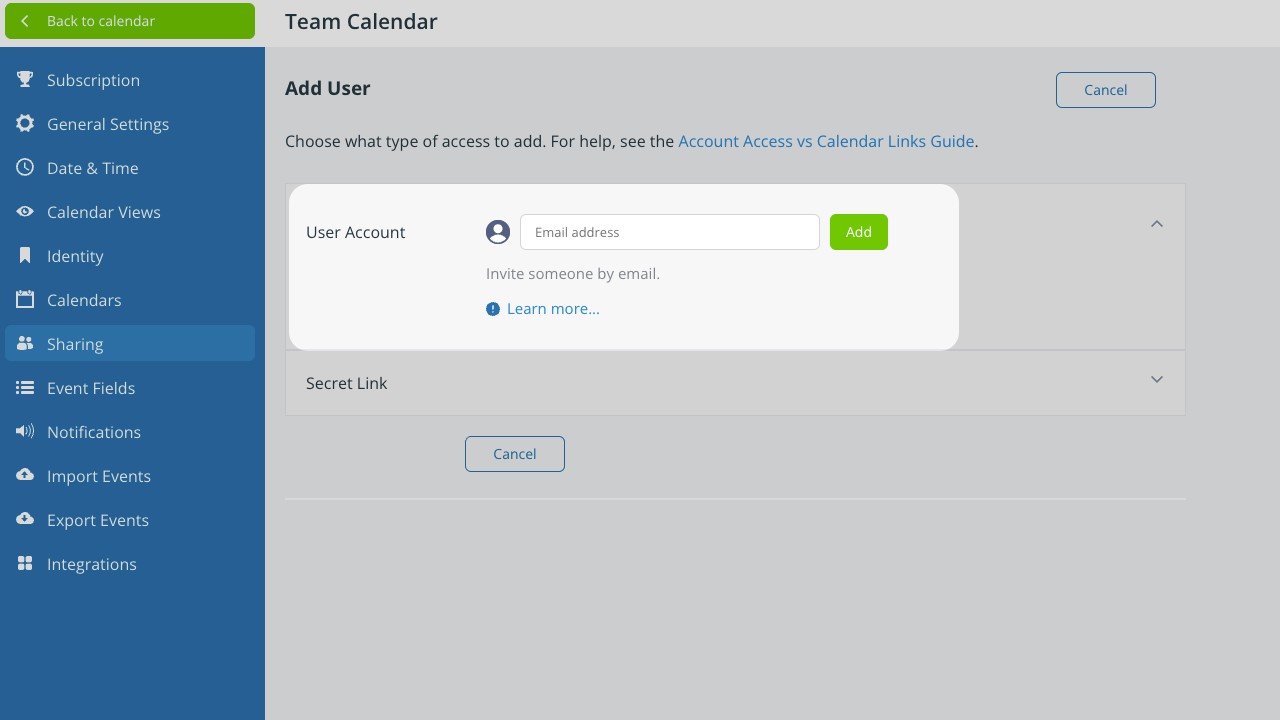This screenshot has width=1280, height=720.
Task: Open the Event Fields settings page
Action: tap(91, 388)
